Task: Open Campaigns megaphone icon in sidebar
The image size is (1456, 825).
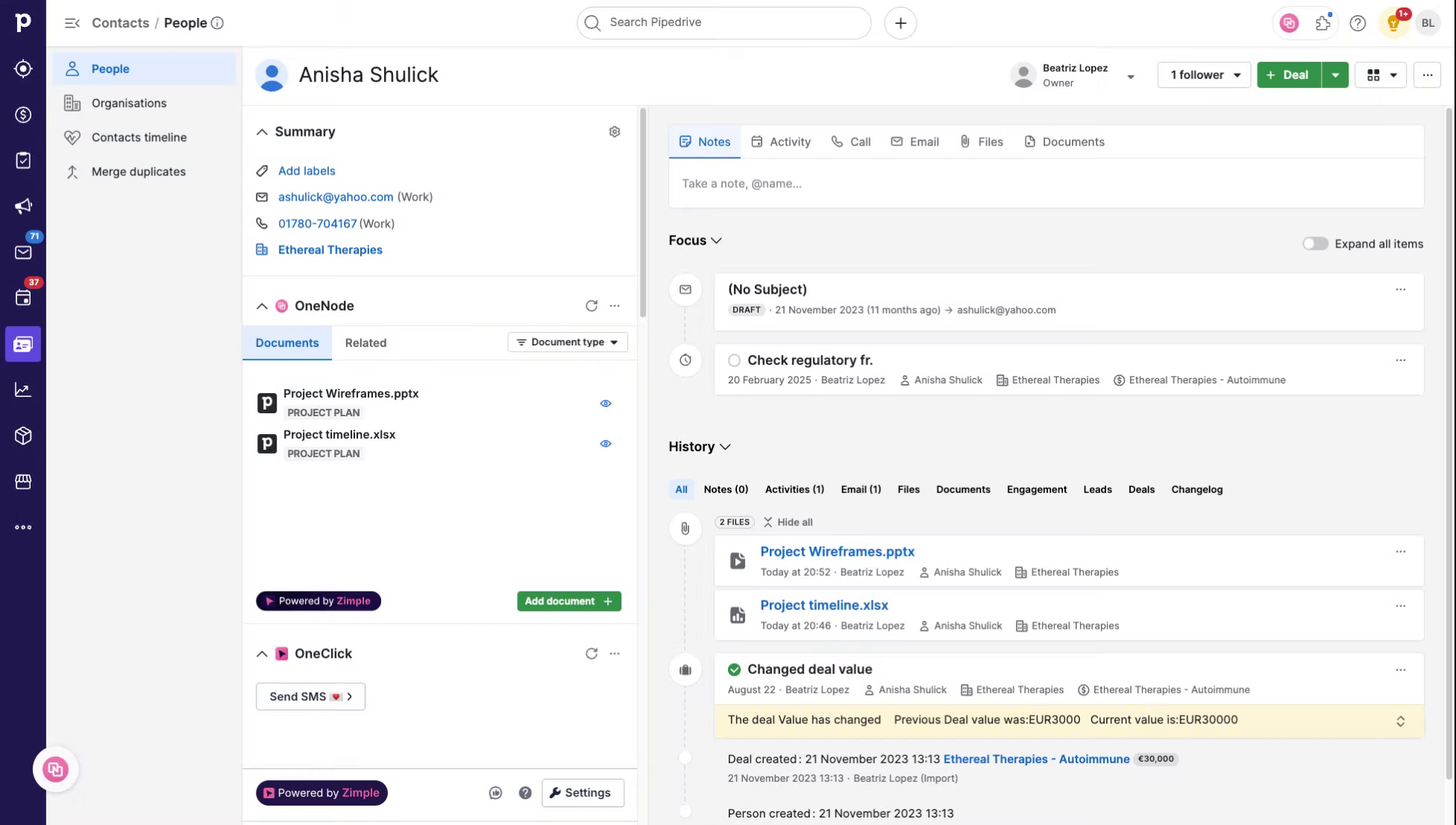Action: 23,207
